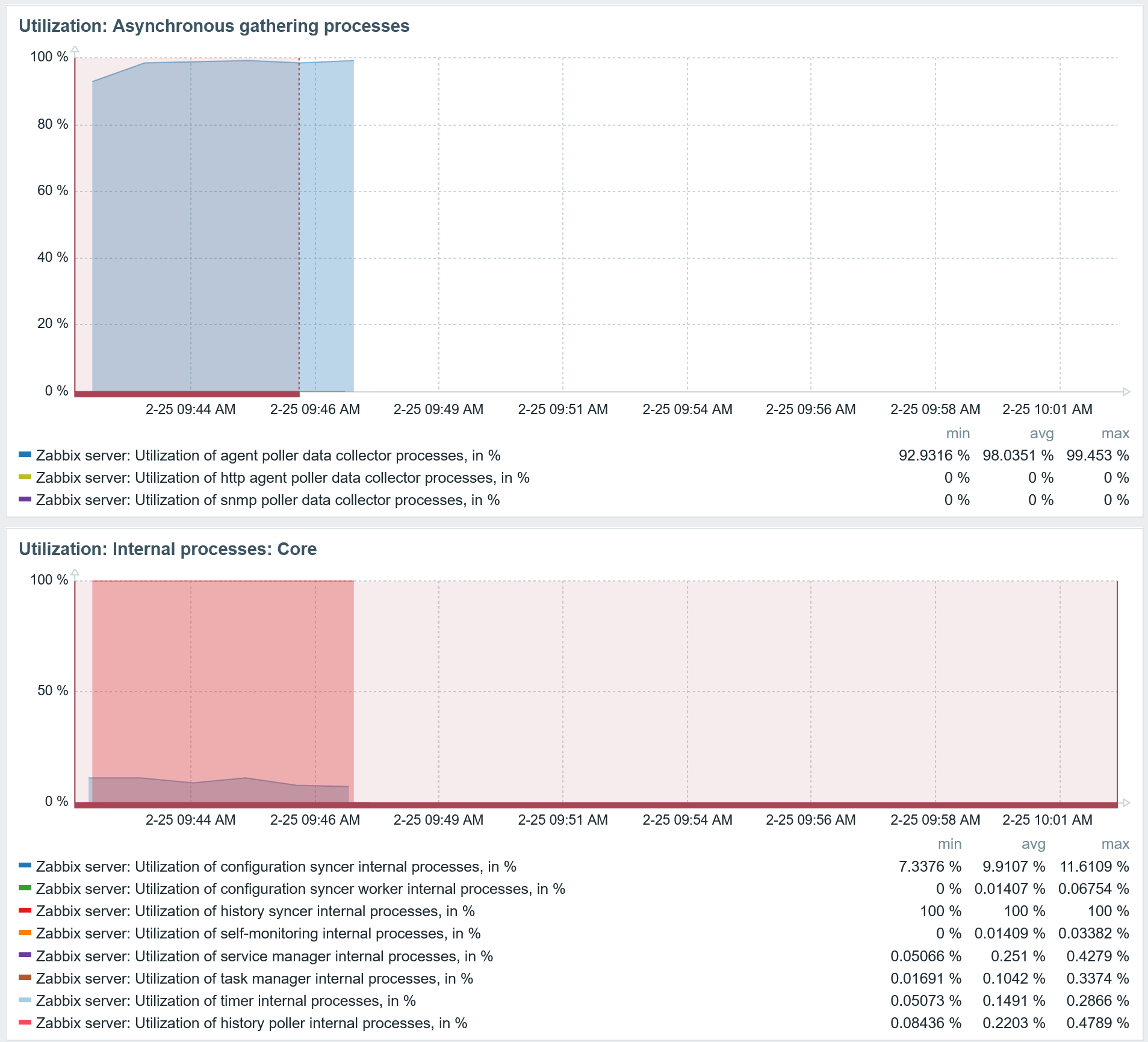1148x1042 pixels.
Task: Click 10:01 AM time label on the Core graph
Action: tap(1047, 820)
